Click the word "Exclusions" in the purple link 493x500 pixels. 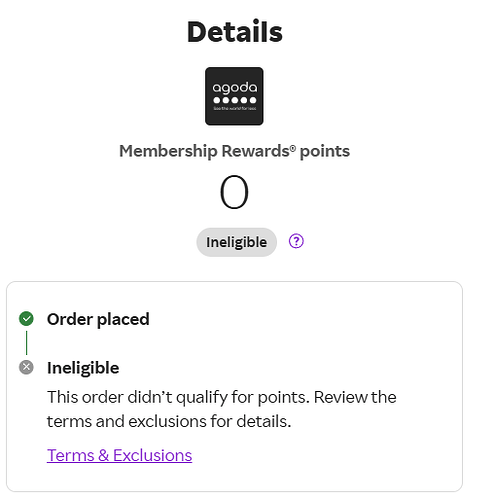pos(153,455)
